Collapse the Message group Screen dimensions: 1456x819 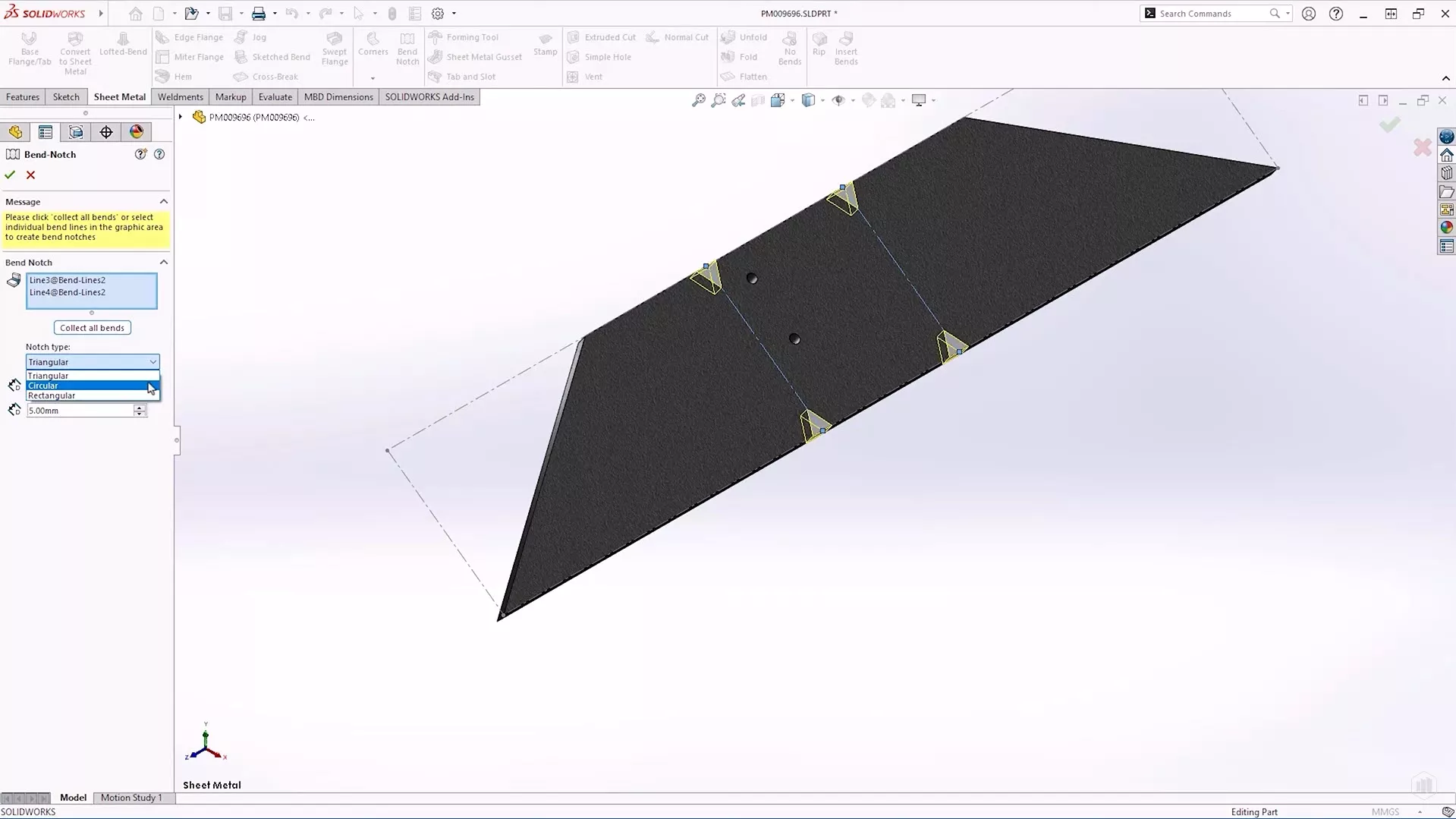(163, 201)
